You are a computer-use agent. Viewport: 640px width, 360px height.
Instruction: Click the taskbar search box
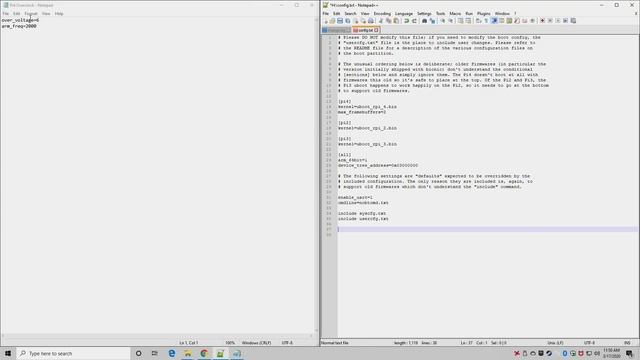pos(73,353)
